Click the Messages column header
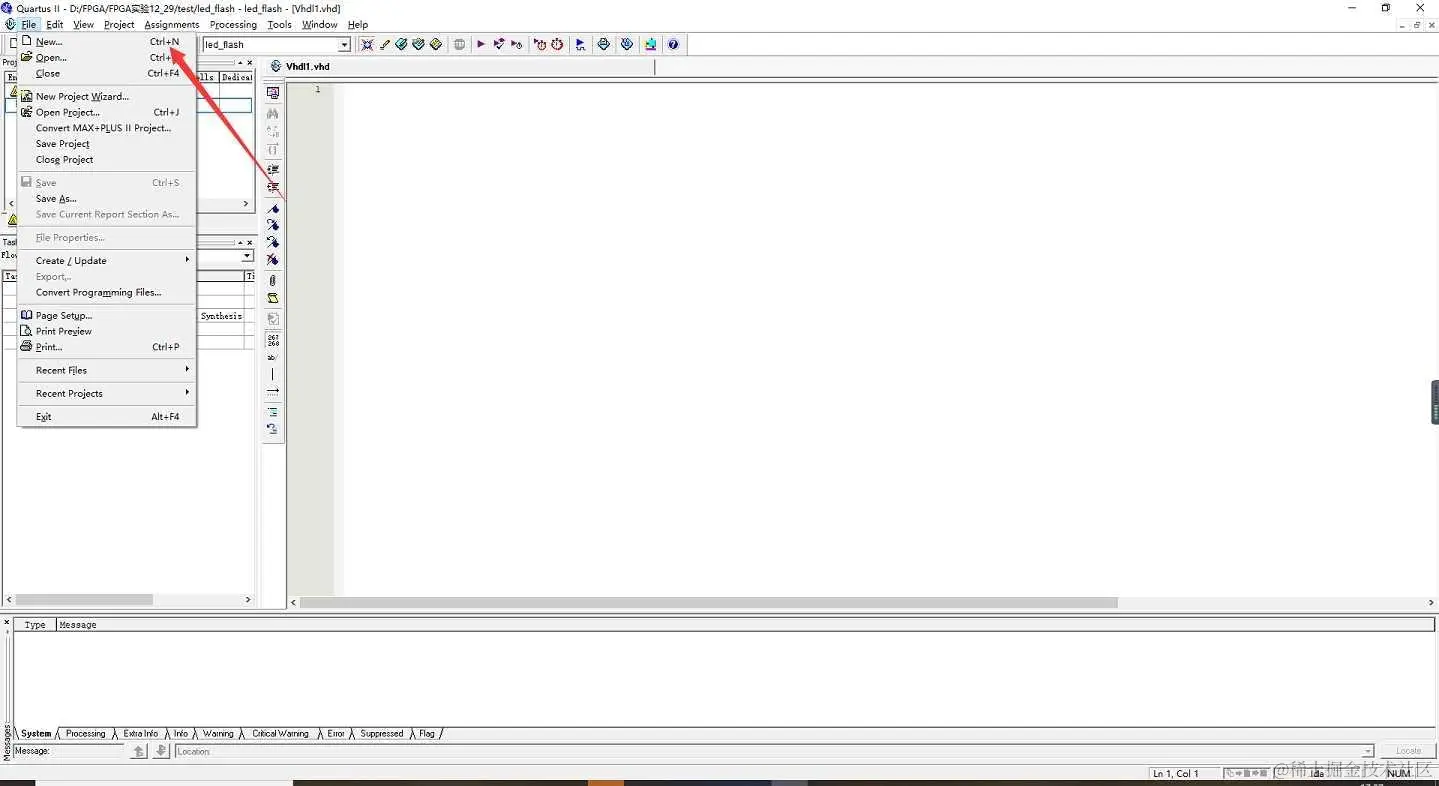This screenshot has height=786, width=1439. (745, 624)
